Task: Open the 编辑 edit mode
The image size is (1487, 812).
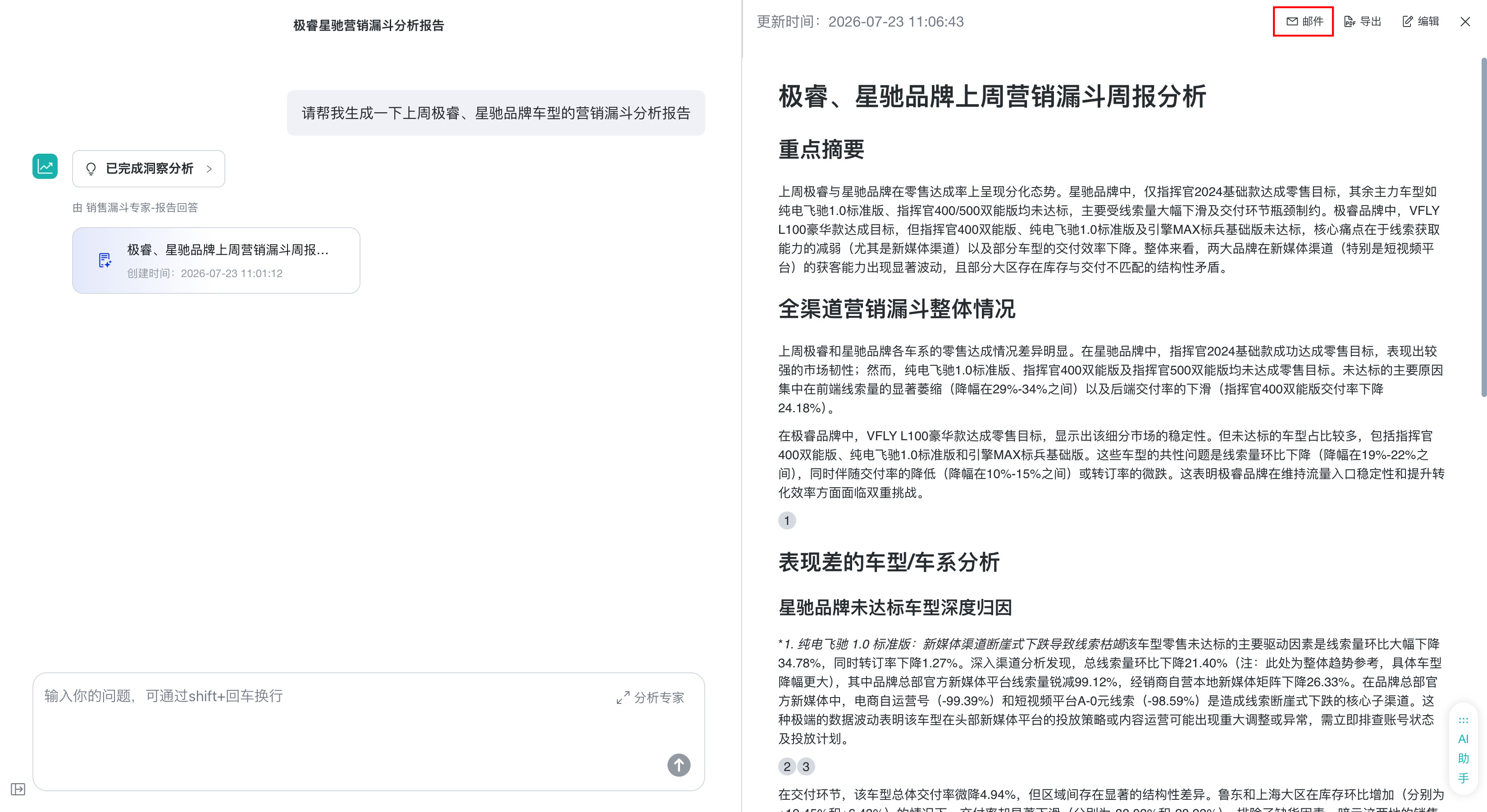Action: (x=1421, y=21)
